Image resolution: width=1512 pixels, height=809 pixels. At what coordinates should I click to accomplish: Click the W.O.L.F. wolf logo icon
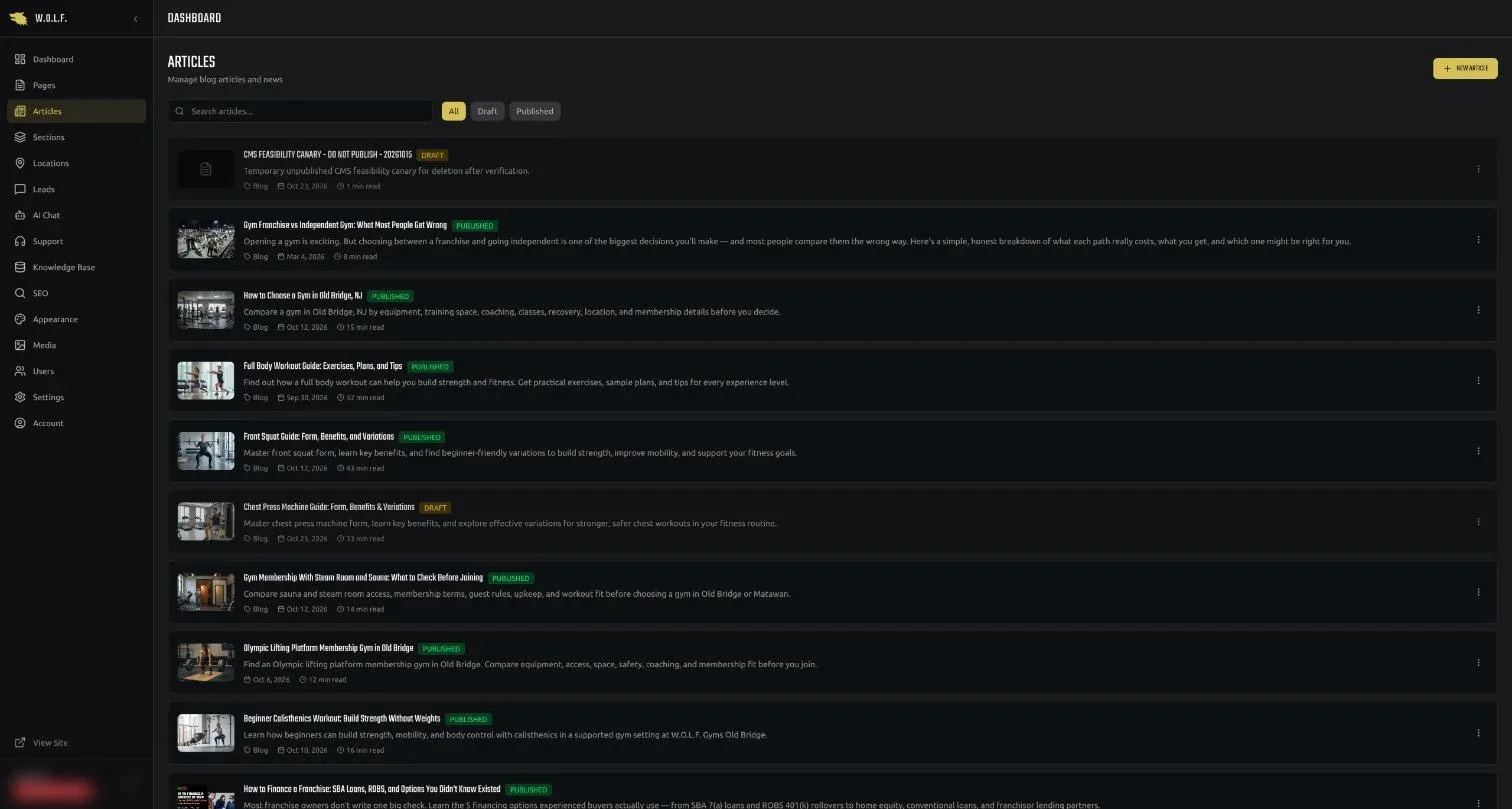(x=18, y=18)
